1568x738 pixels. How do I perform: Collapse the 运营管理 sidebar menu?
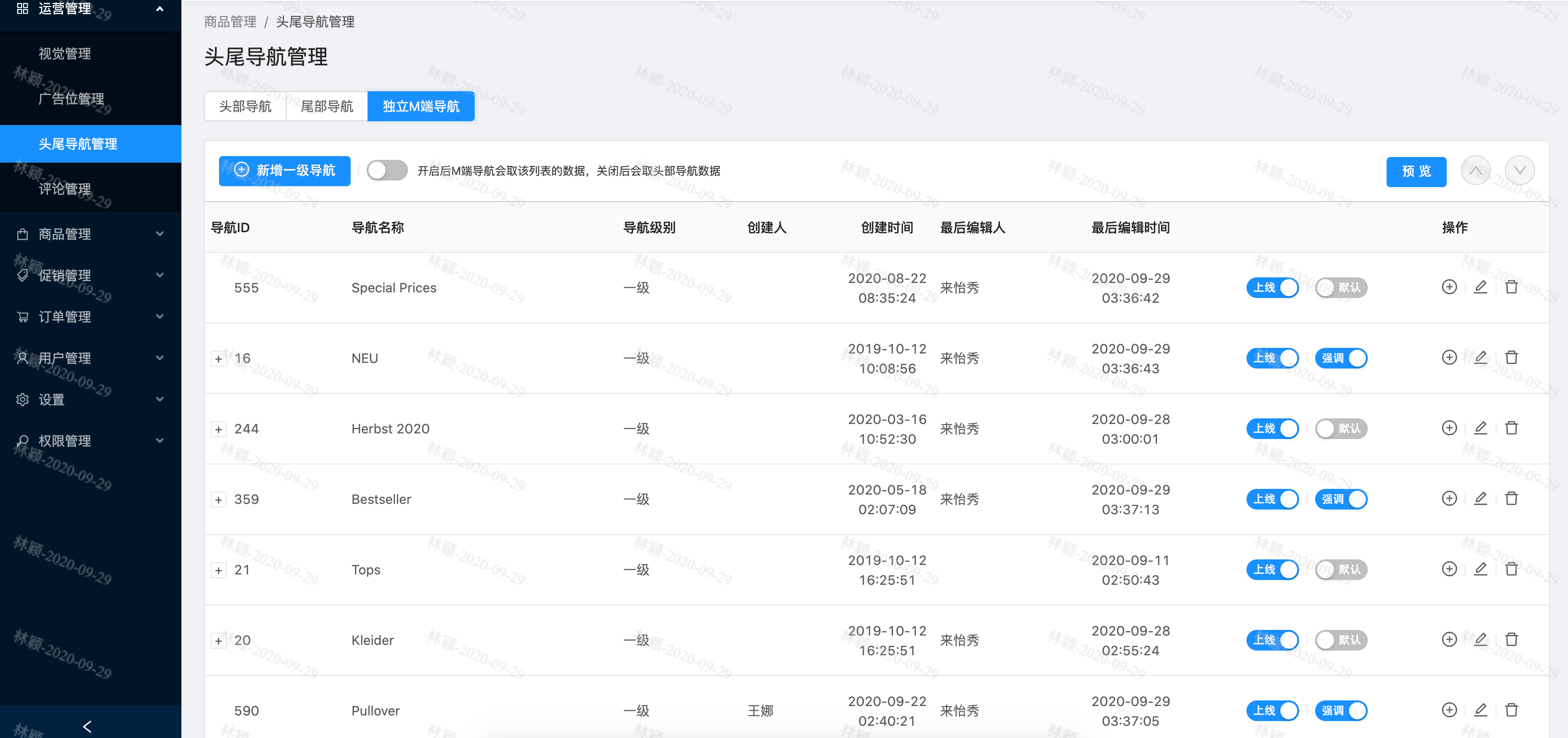click(x=91, y=9)
